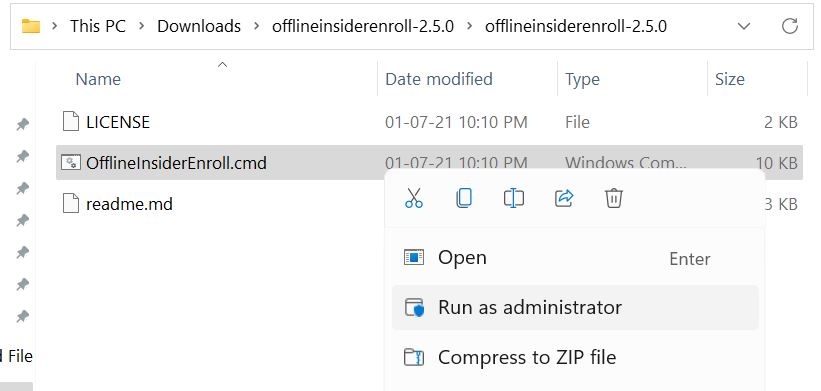The image size is (821, 391).
Task: Click the Share icon in context menu
Action: click(563, 198)
